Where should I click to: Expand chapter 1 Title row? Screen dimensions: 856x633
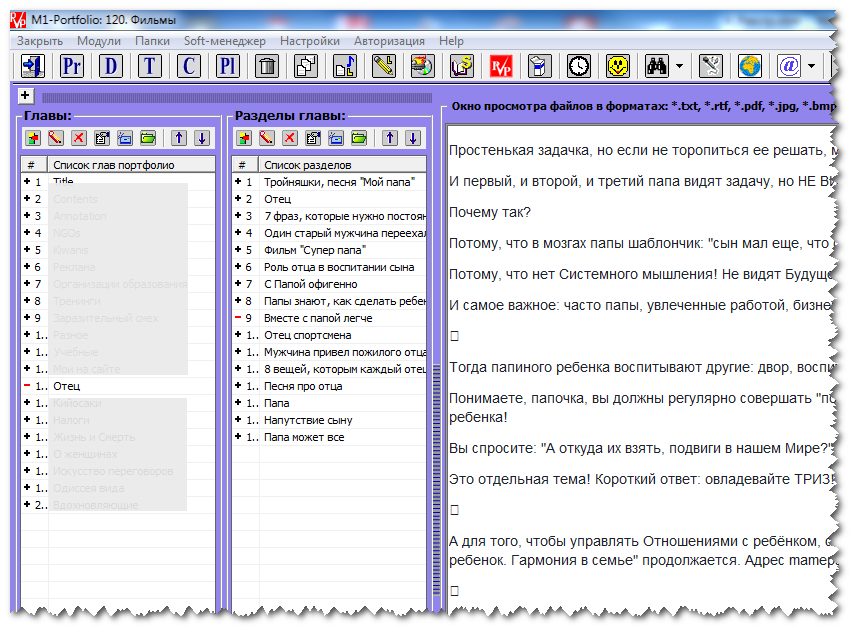tap(27, 181)
